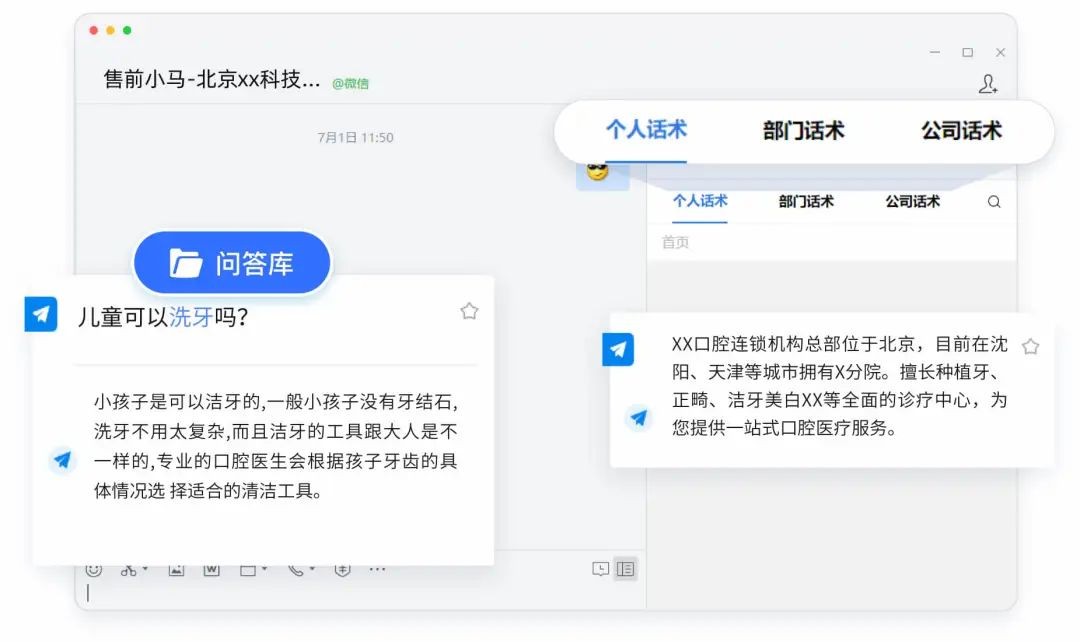
Task: Open the 问答库 button
Action: [232, 263]
